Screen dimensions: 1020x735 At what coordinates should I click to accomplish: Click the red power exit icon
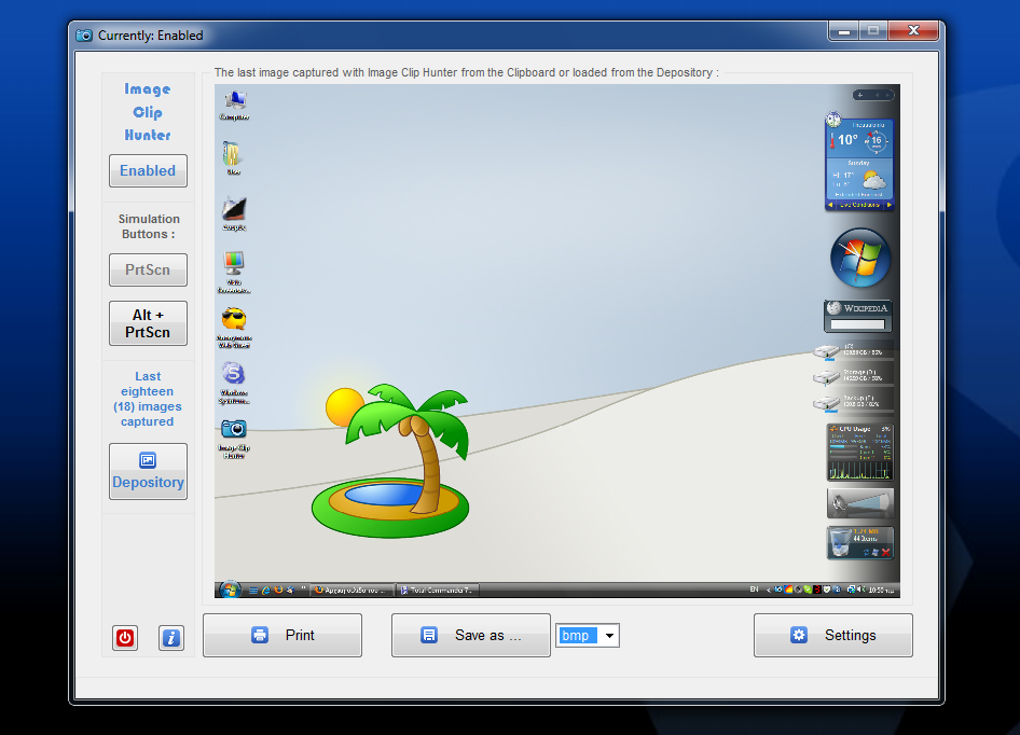[x=125, y=637]
